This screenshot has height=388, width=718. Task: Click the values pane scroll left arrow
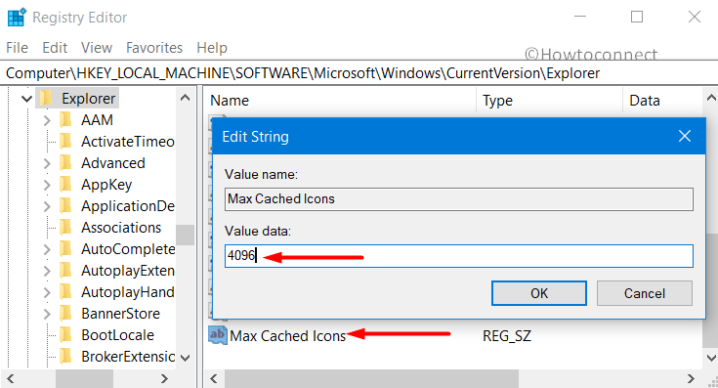point(213,379)
